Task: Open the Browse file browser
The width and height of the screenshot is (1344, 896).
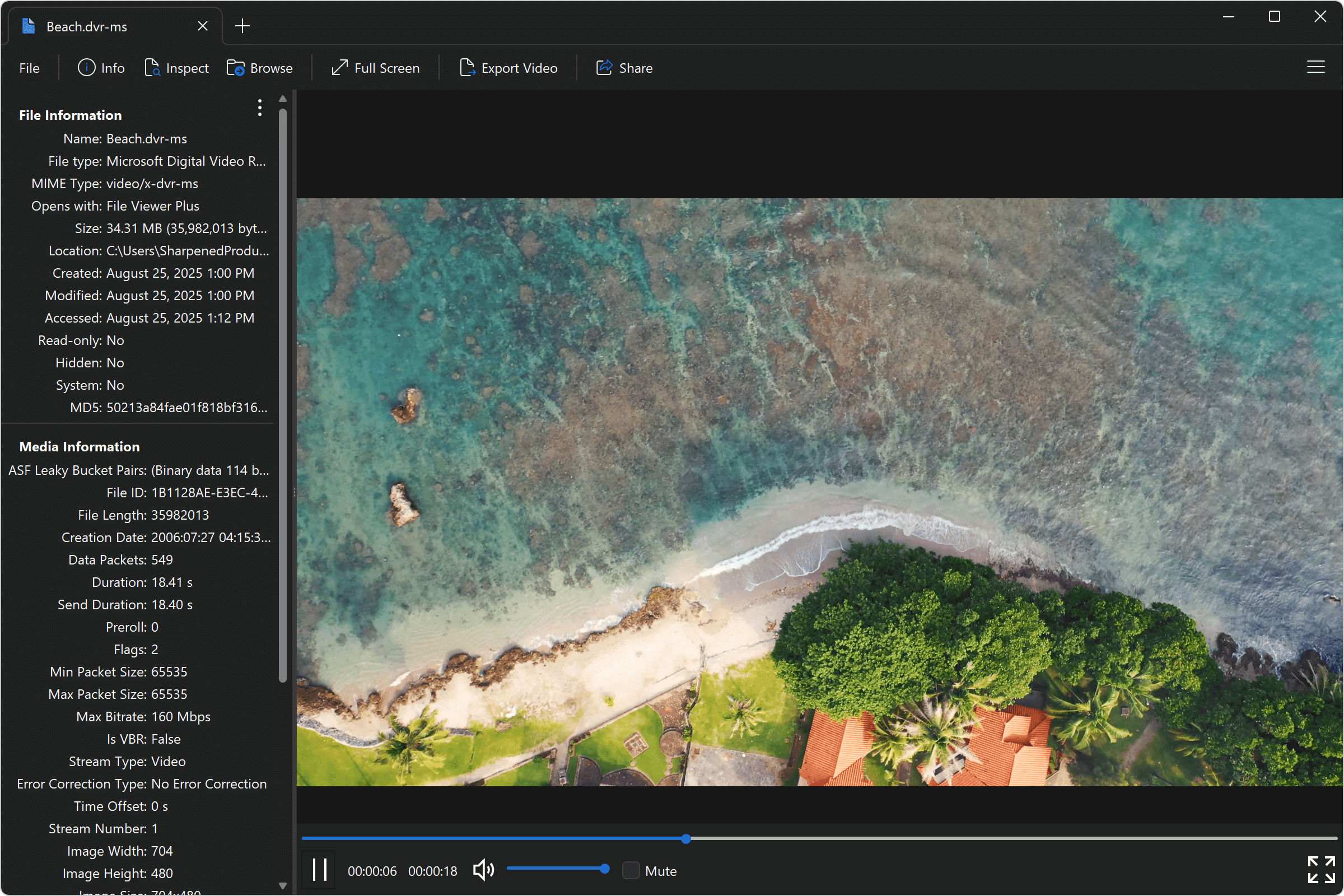Action: tap(260, 67)
